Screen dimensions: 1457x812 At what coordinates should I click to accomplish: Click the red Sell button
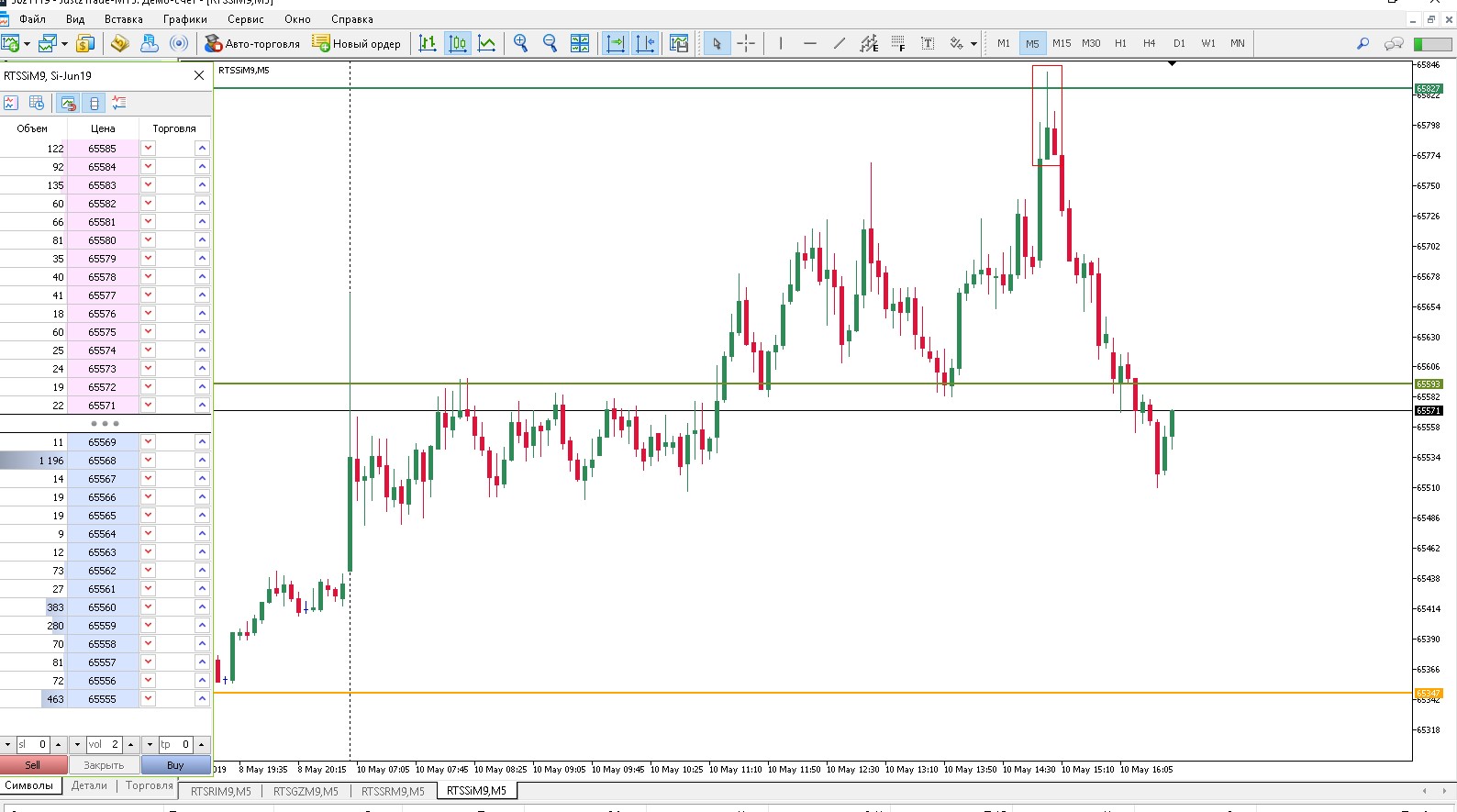coord(33,765)
